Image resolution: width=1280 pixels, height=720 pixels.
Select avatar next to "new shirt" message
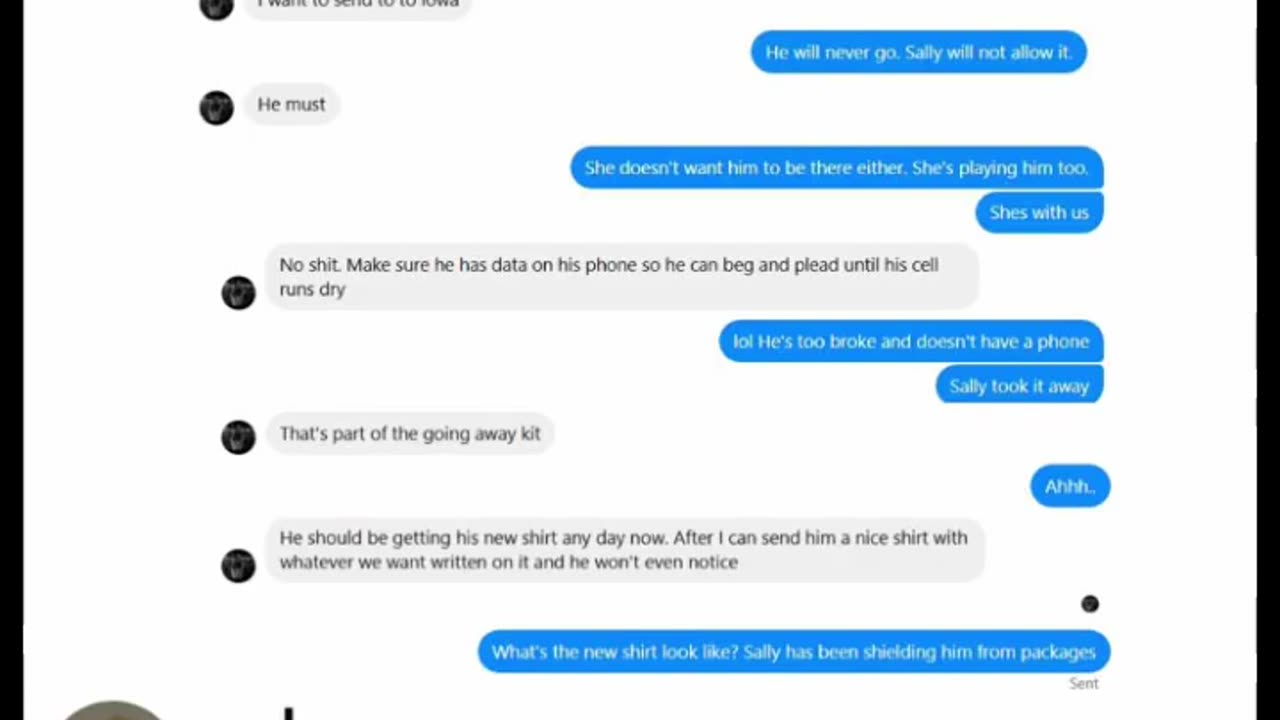pyautogui.click(x=238, y=565)
